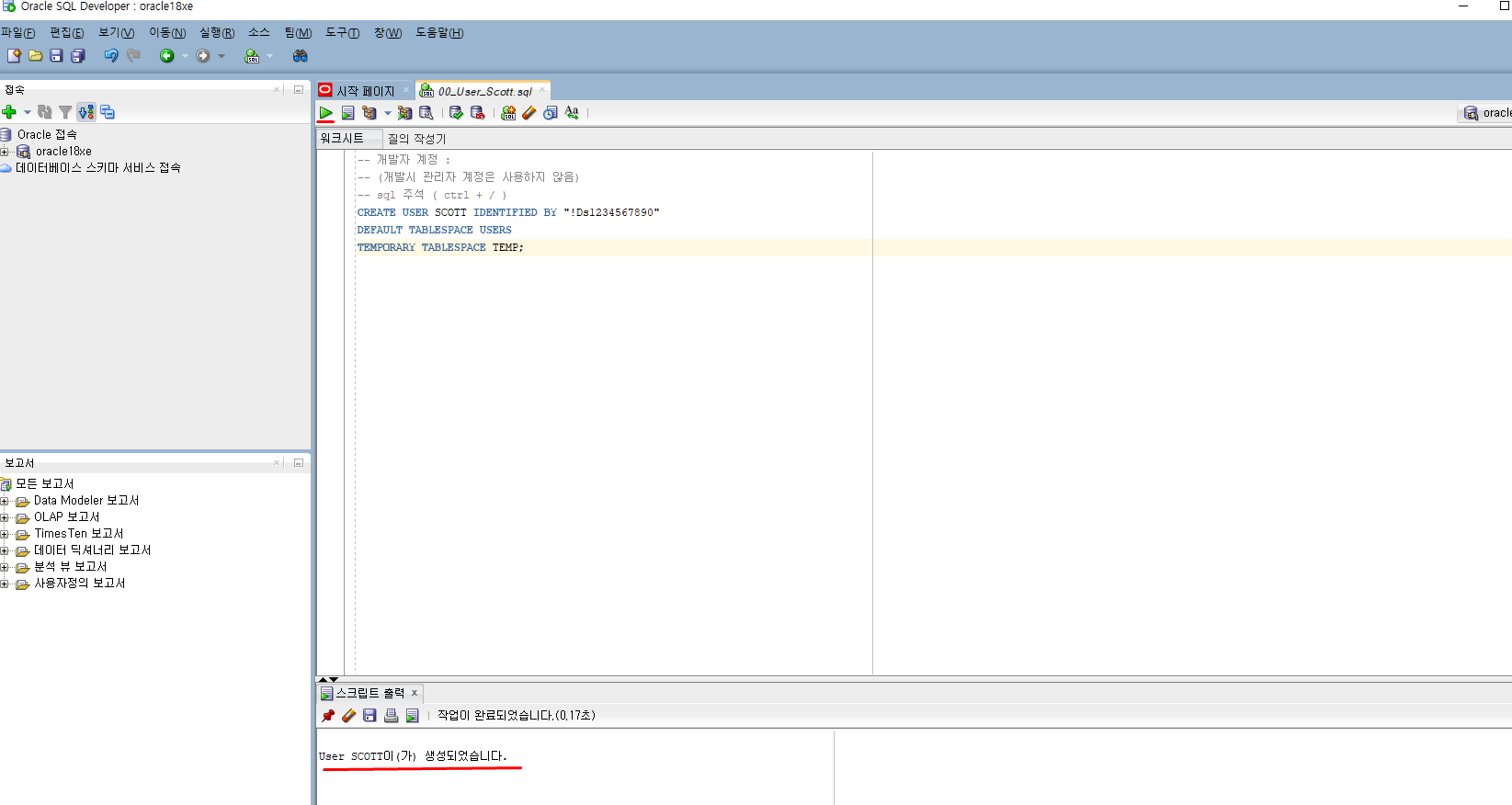
Task: Open dropdown next to new connection plus
Action: click(28, 112)
